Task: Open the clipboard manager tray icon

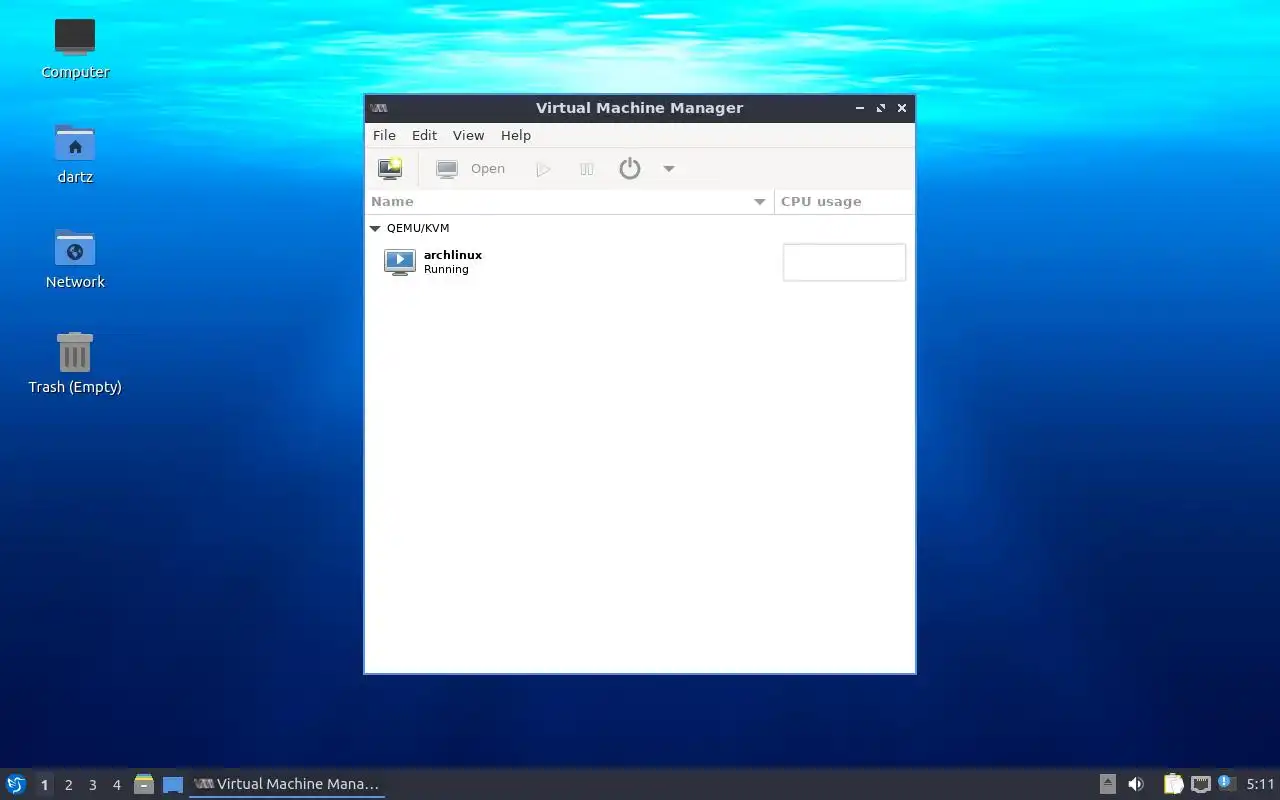Action: (x=1173, y=784)
